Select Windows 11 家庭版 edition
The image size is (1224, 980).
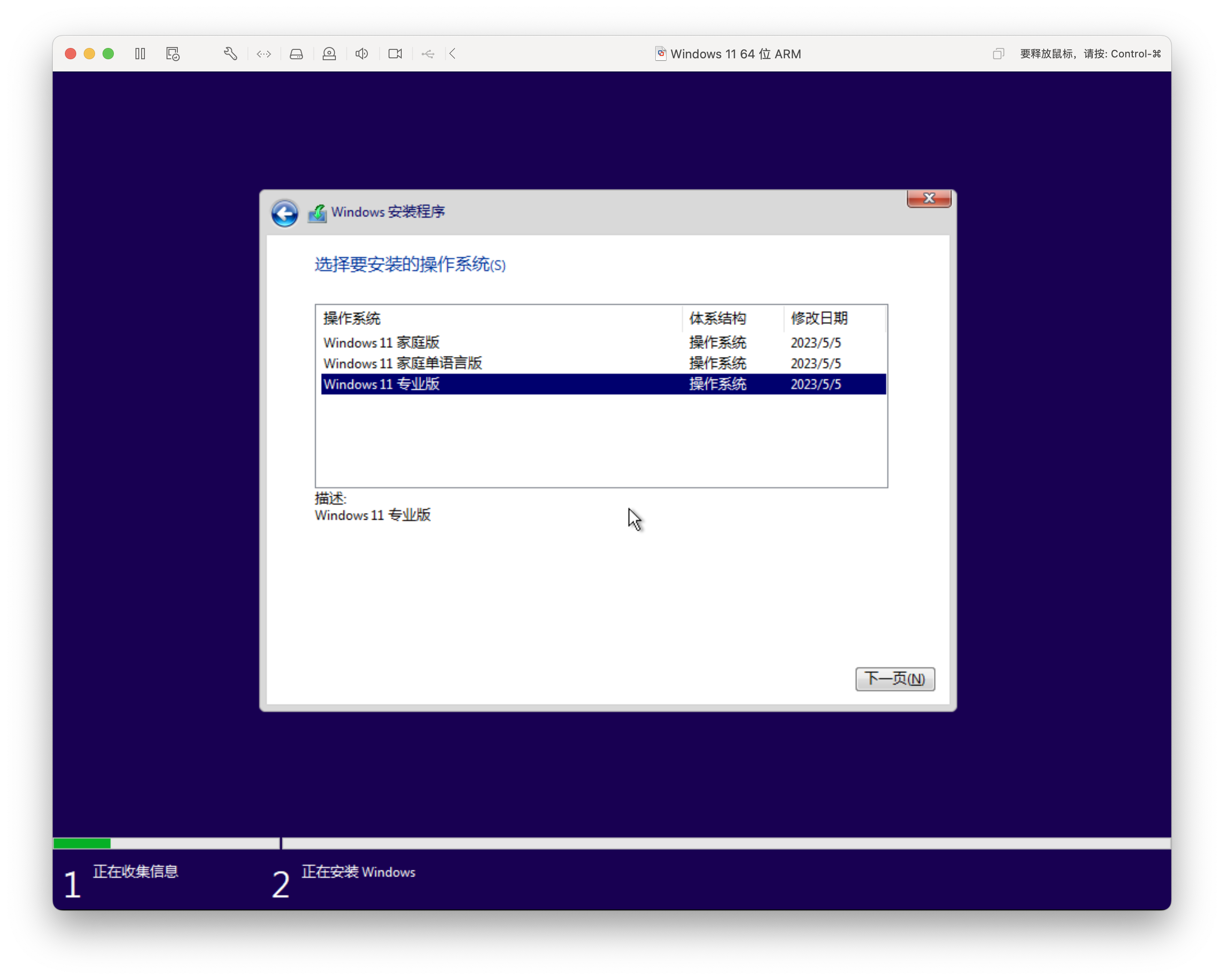[x=382, y=343]
